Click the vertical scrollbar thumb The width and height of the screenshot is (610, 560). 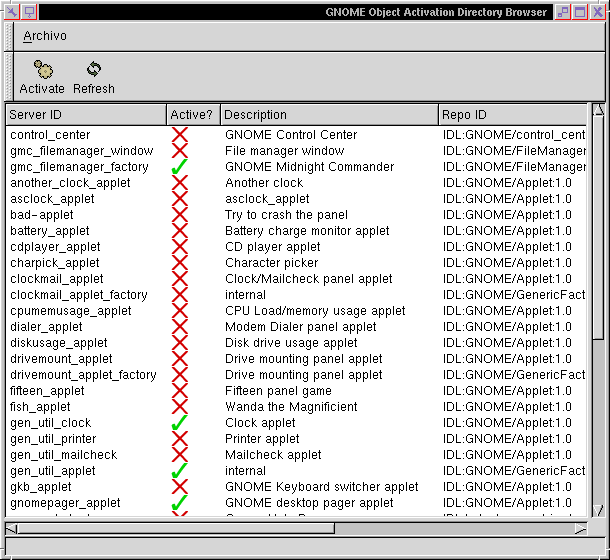click(x=599, y=228)
